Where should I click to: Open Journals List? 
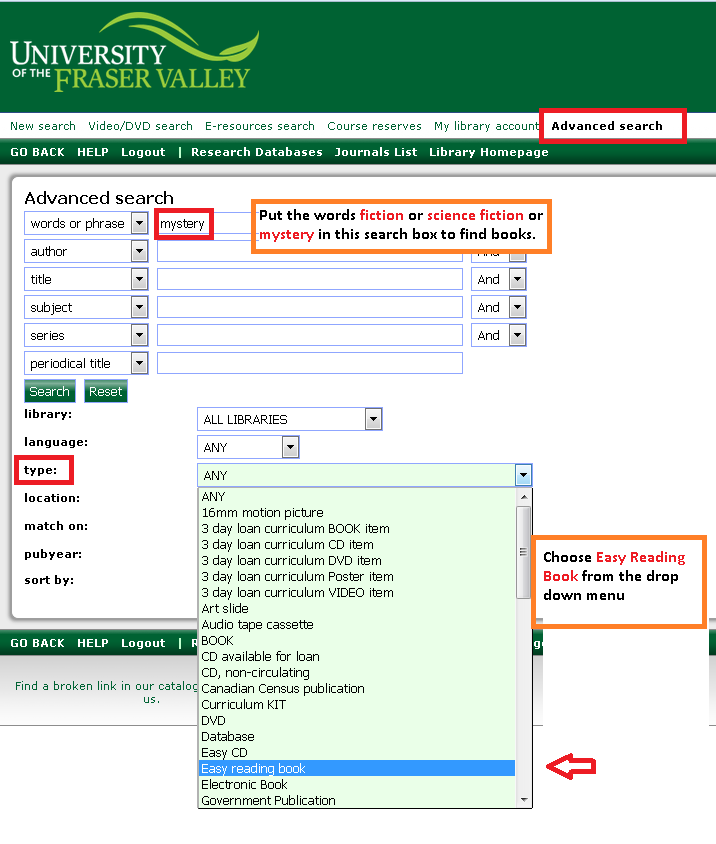click(376, 152)
